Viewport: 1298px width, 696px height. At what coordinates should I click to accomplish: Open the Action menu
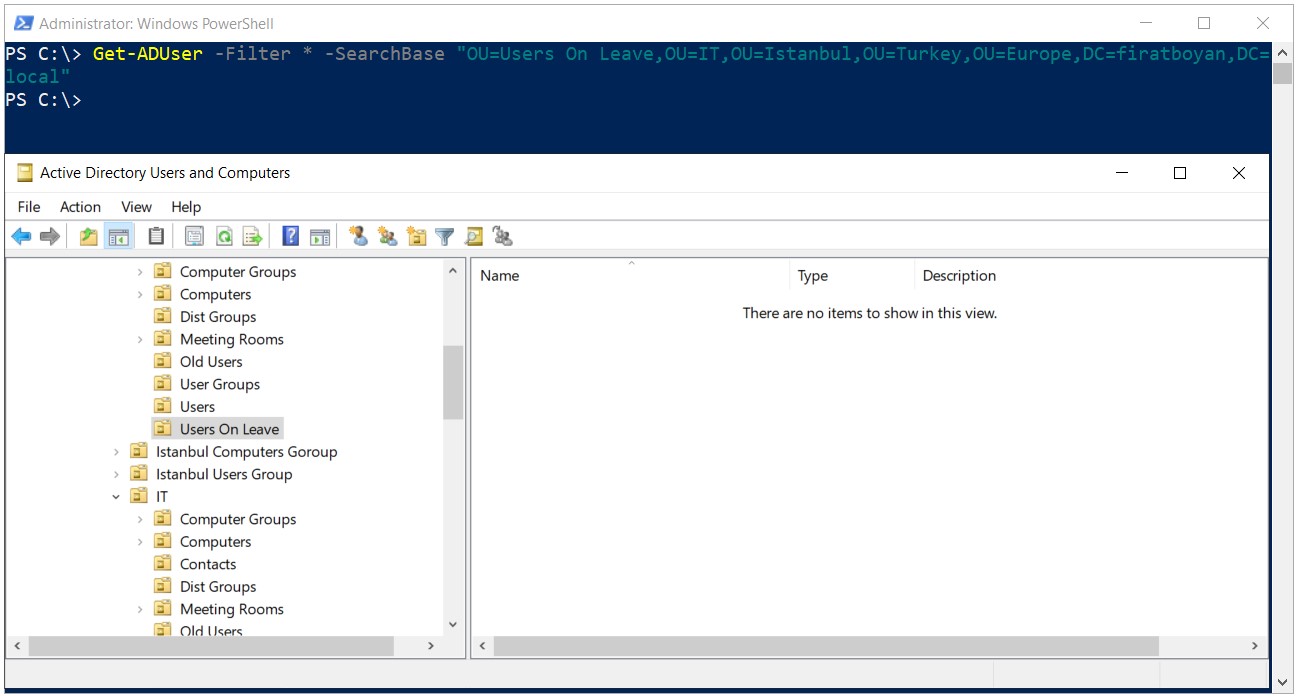(80, 207)
